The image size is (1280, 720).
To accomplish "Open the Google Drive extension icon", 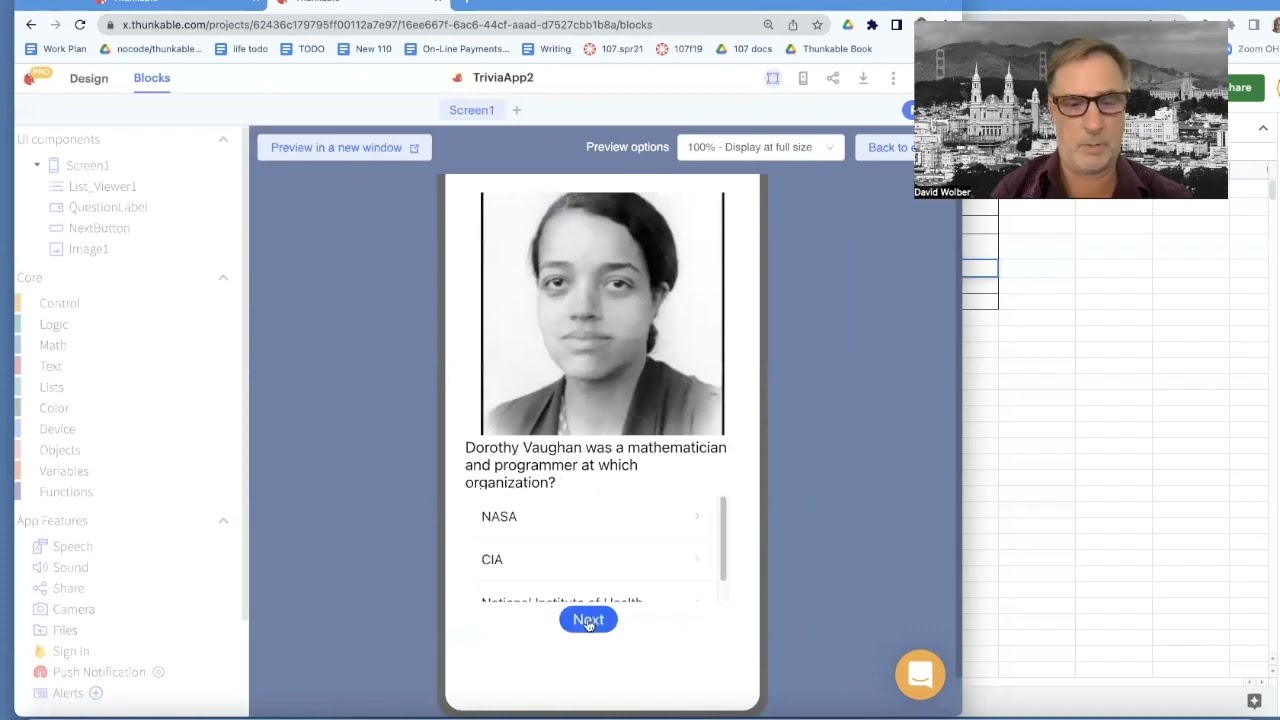I will [x=848, y=25].
